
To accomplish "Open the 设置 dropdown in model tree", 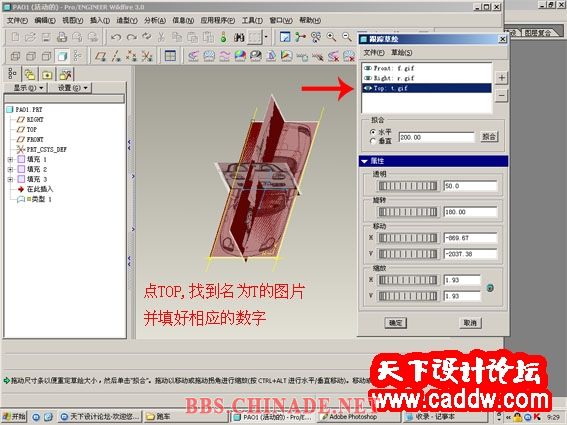I will coord(70,88).
